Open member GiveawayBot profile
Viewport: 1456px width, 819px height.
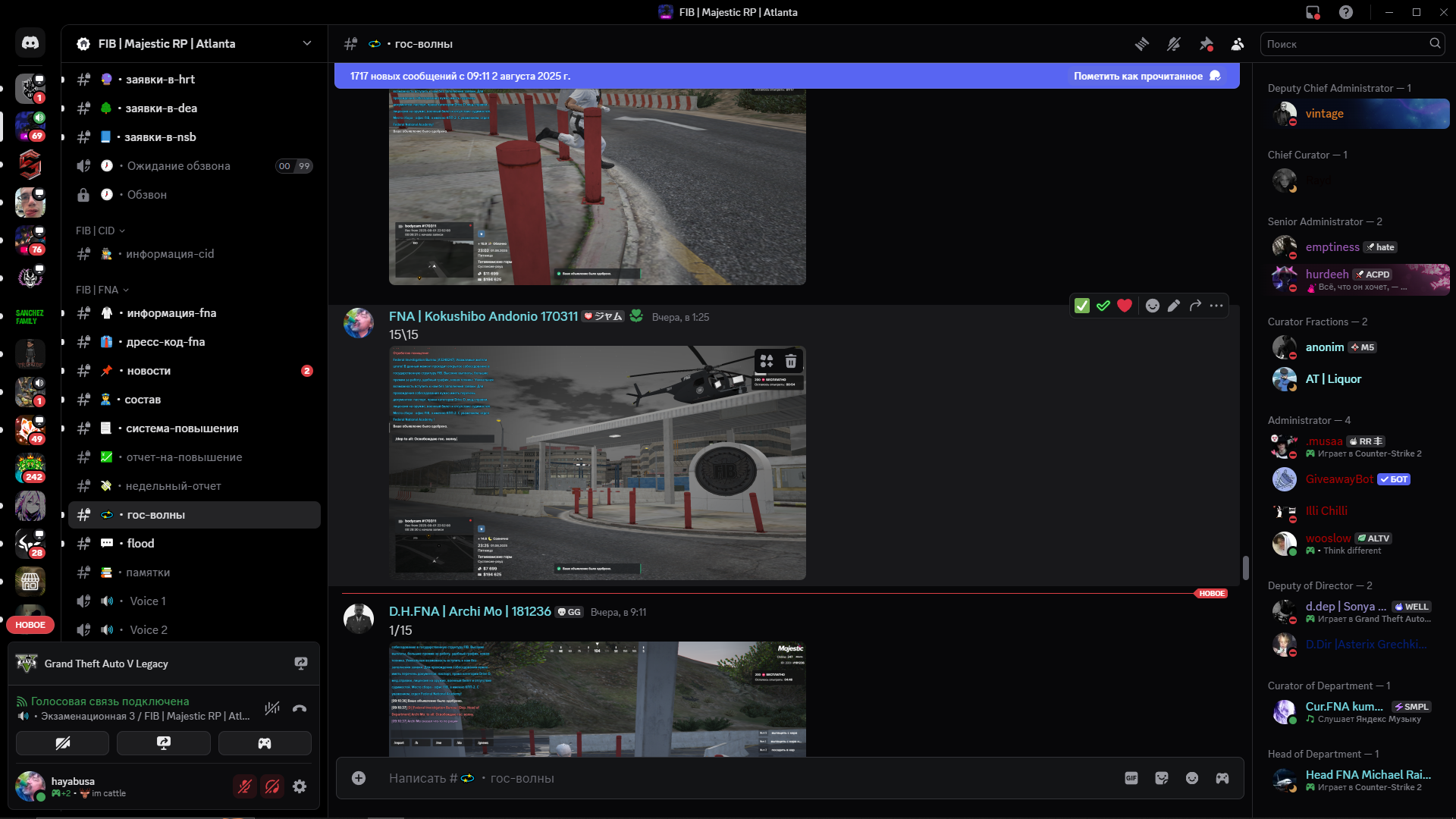click(x=1359, y=479)
